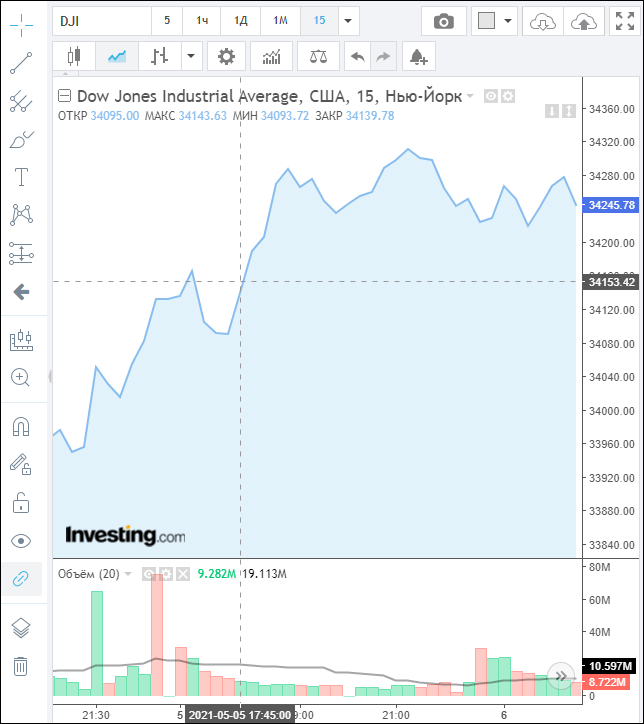Click the redo arrow
The width and height of the screenshot is (644, 724).
click(x=383, y=56)
